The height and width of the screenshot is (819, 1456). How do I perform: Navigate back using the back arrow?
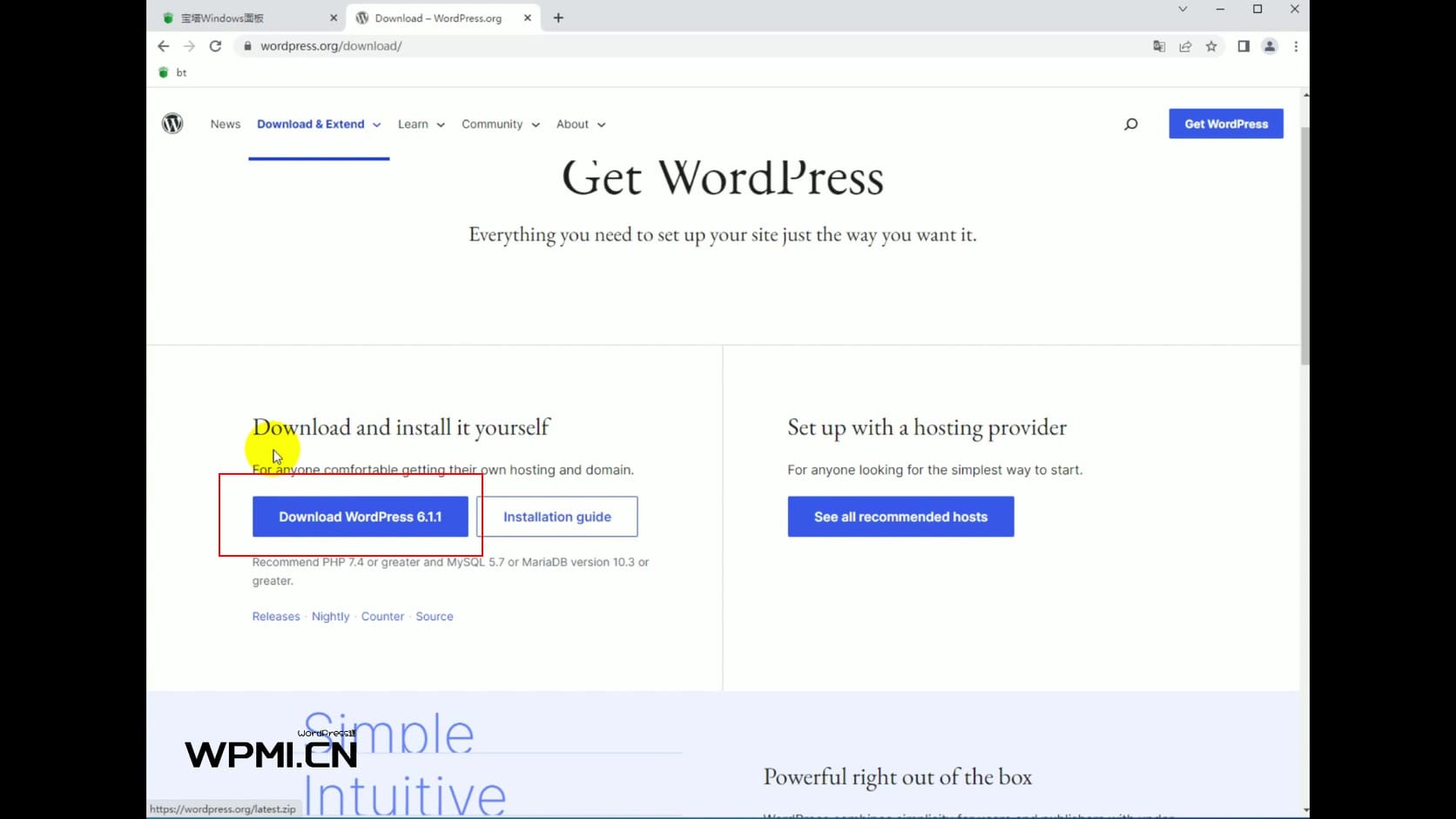point(163,46)
